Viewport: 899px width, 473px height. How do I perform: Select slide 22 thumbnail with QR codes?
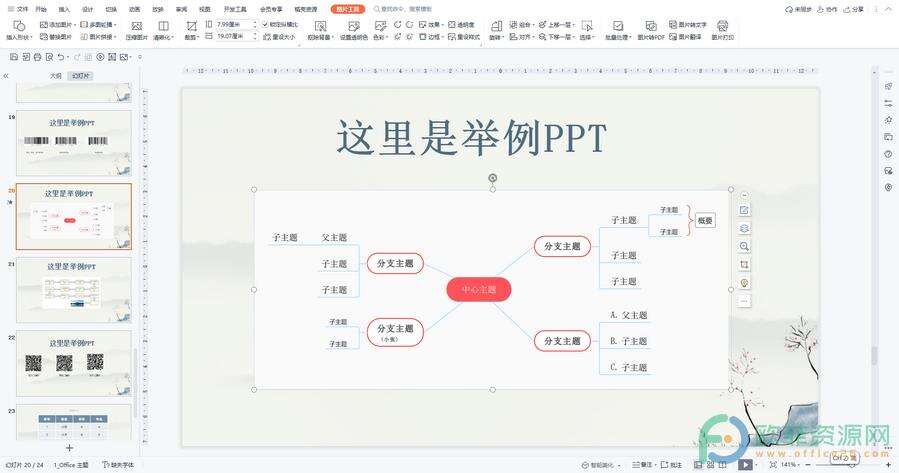[x=73, y=363]
